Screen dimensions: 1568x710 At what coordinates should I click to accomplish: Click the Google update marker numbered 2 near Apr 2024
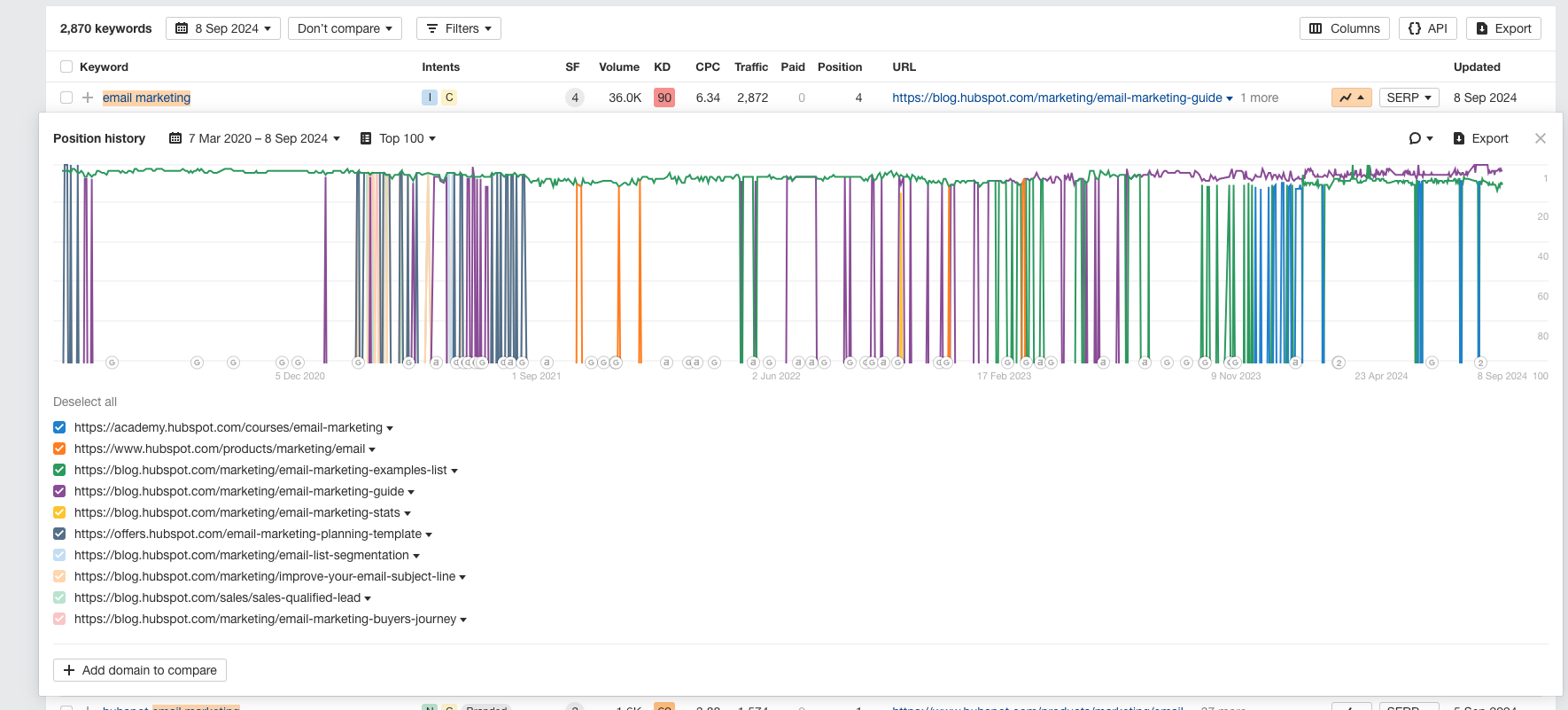tap(1339, 363)
